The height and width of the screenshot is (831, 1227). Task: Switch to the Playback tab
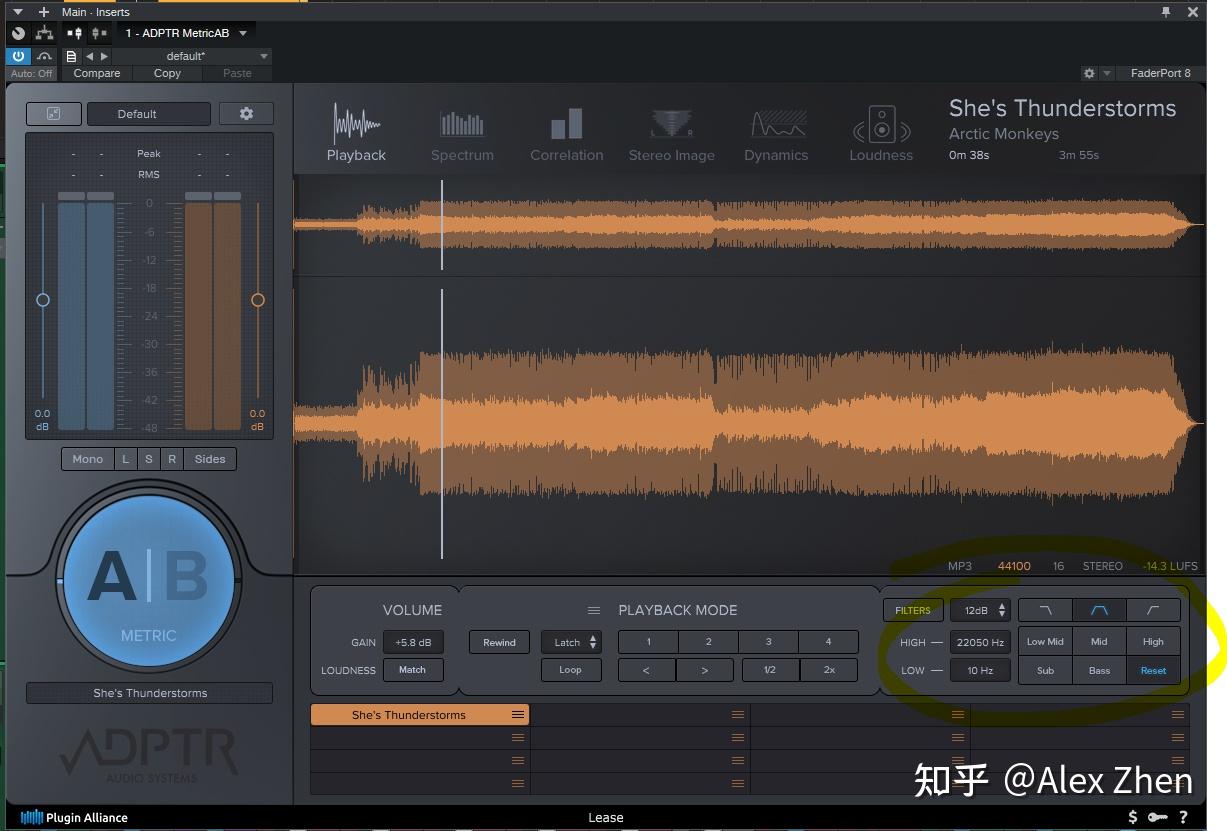(x=356, y=135)
